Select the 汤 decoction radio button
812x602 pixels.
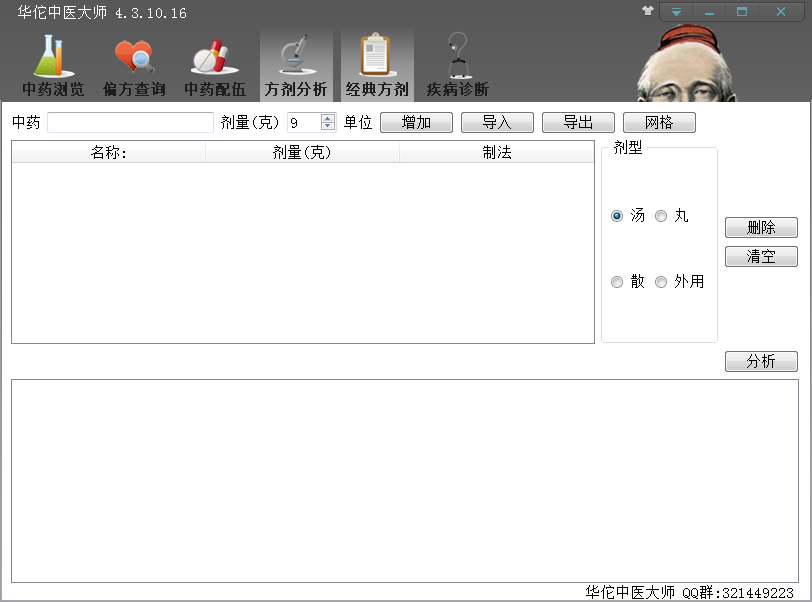[617, 216]
